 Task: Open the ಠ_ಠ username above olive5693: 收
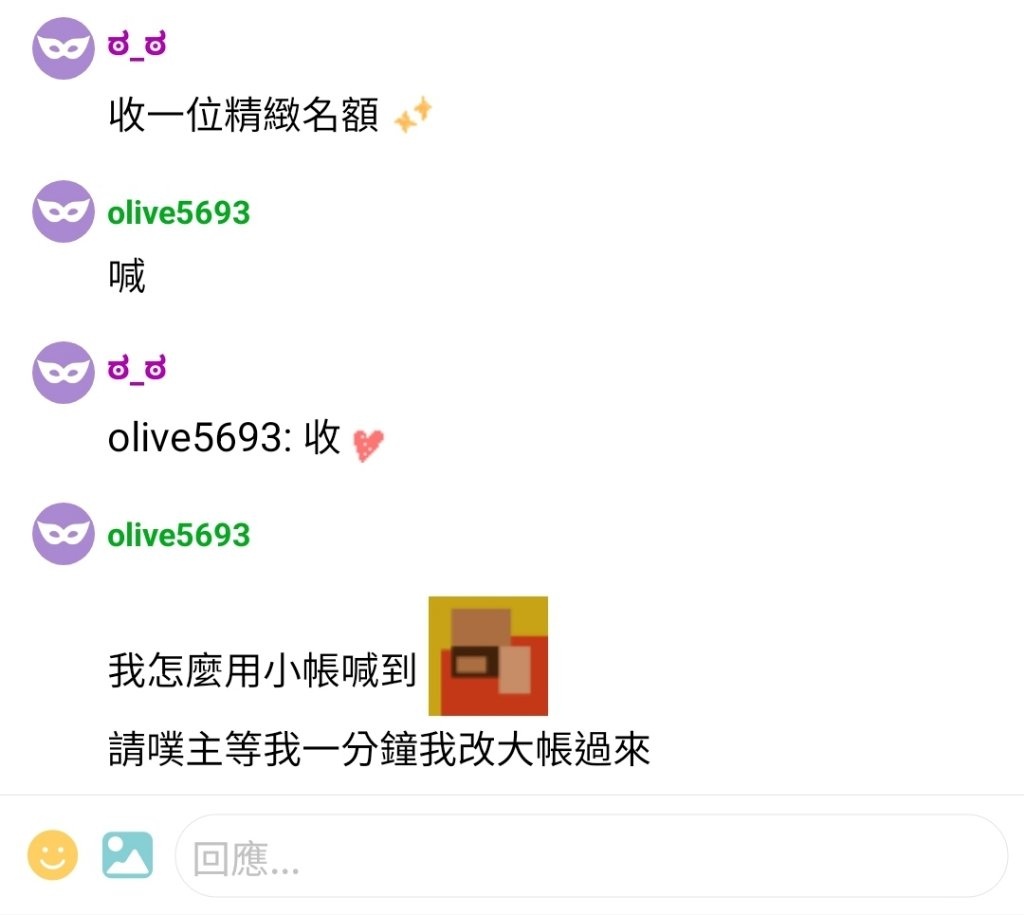(x=137, y=370)
